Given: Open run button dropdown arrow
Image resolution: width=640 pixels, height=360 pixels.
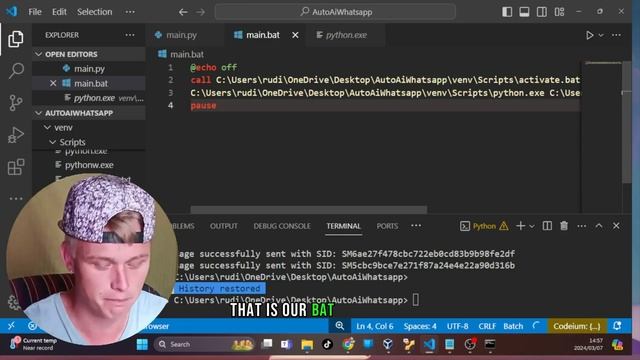Looking at the screenshot, I should [601, 36].
